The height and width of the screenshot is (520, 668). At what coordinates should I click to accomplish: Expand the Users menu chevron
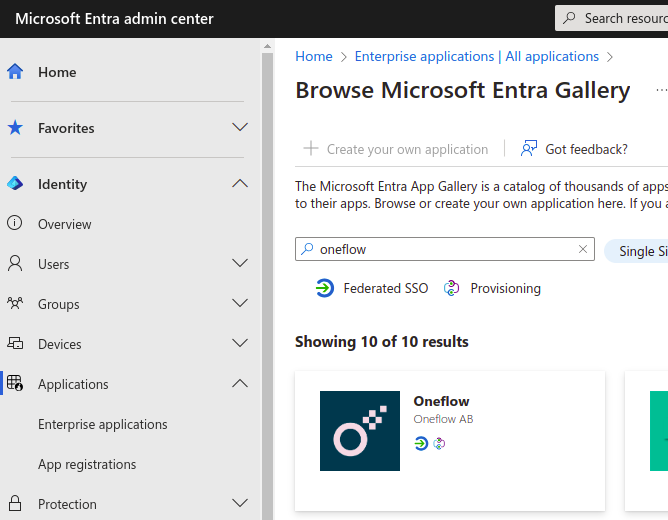[x=240, y=263]
